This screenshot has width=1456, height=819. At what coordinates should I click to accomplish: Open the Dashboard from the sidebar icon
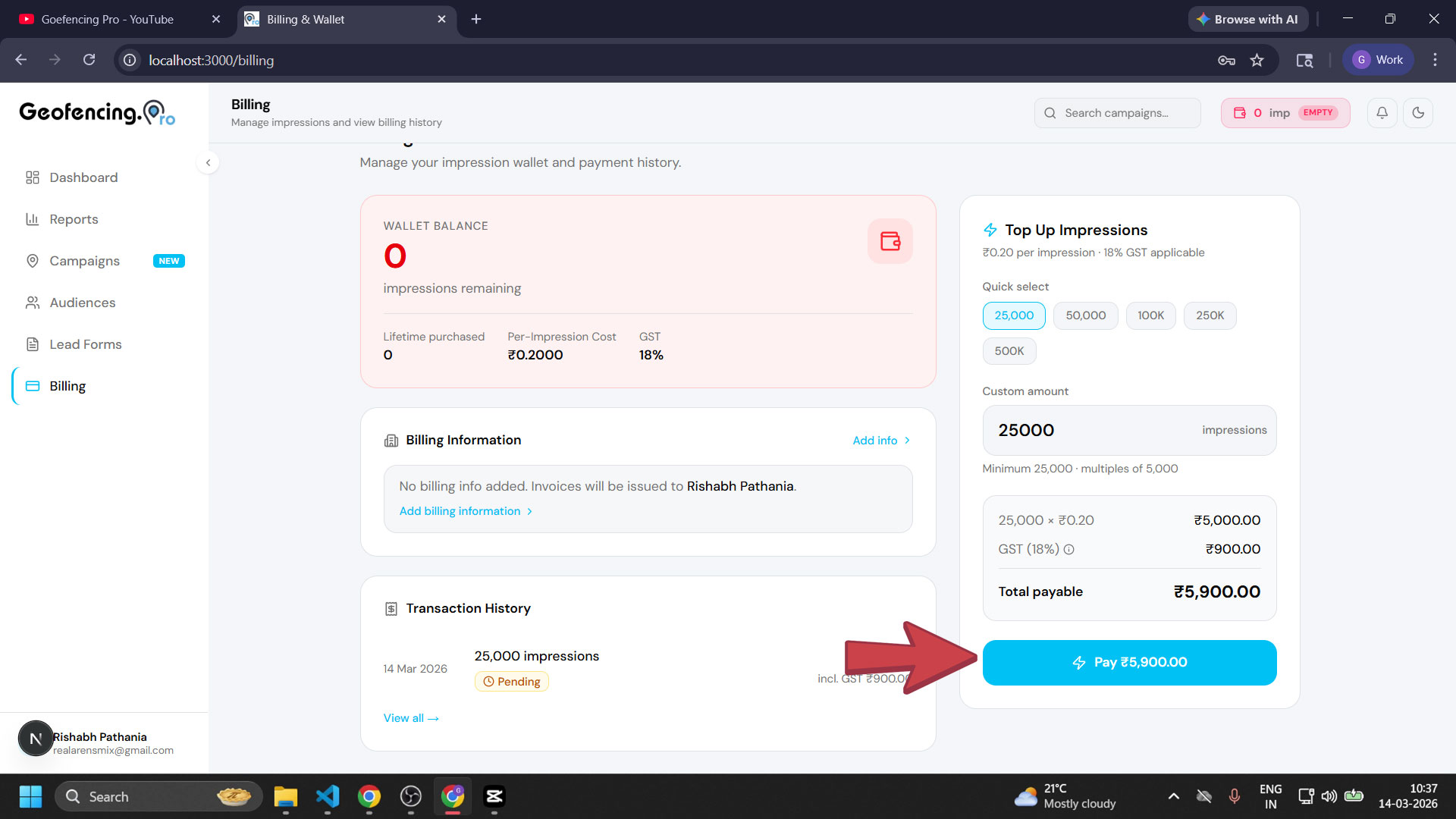pyautogui.click(x=33, y=177)
